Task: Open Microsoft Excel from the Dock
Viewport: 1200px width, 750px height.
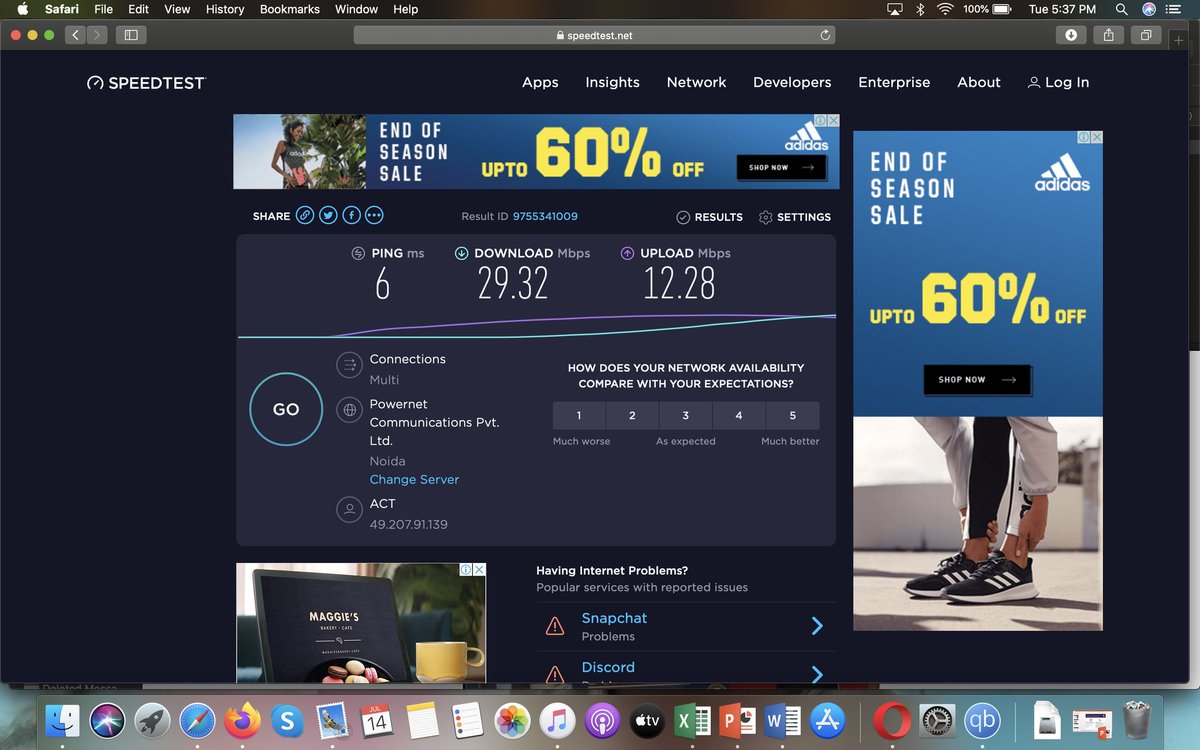Action: coord(693,720)
